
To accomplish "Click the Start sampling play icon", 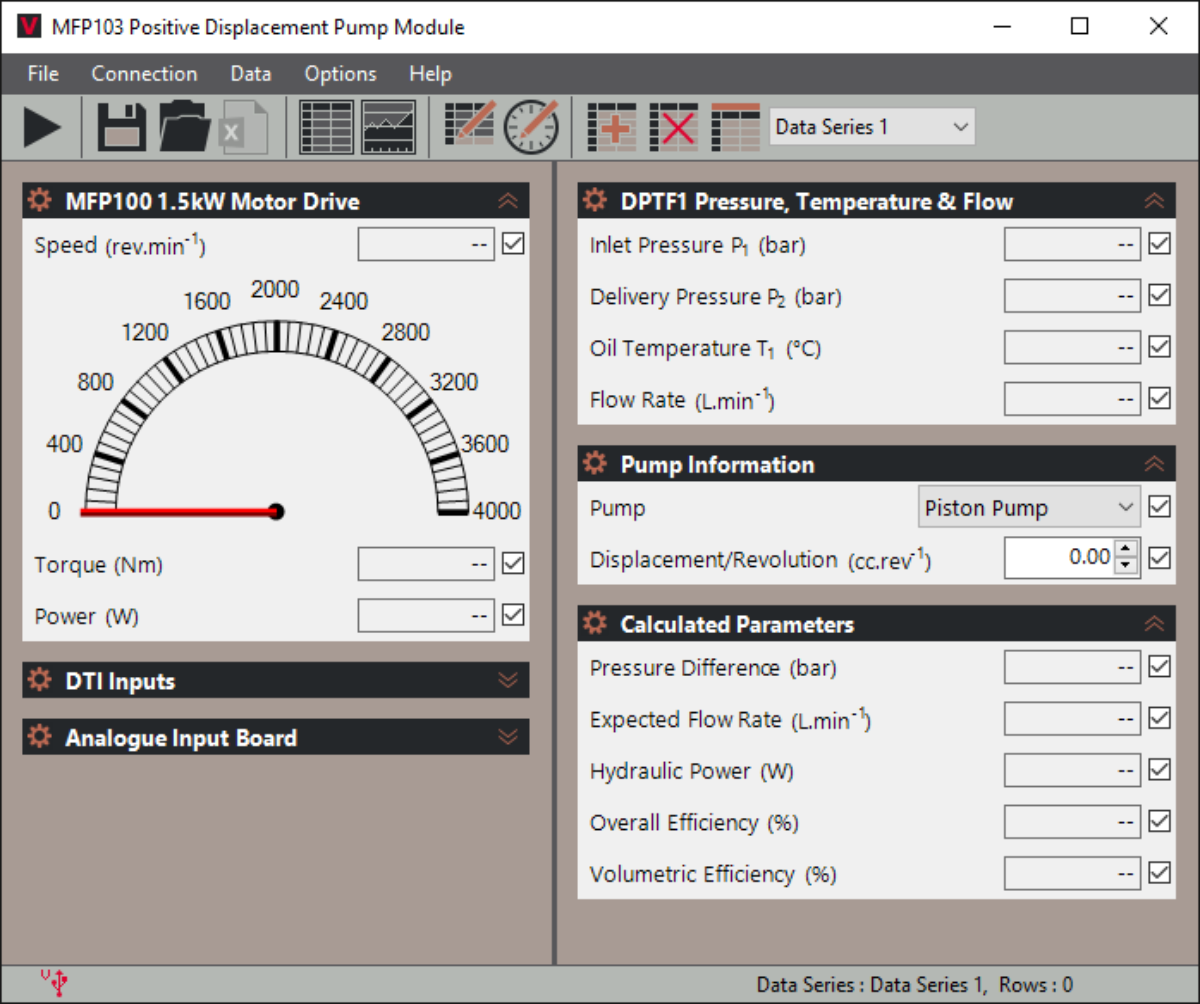I will tap(42, 128).
